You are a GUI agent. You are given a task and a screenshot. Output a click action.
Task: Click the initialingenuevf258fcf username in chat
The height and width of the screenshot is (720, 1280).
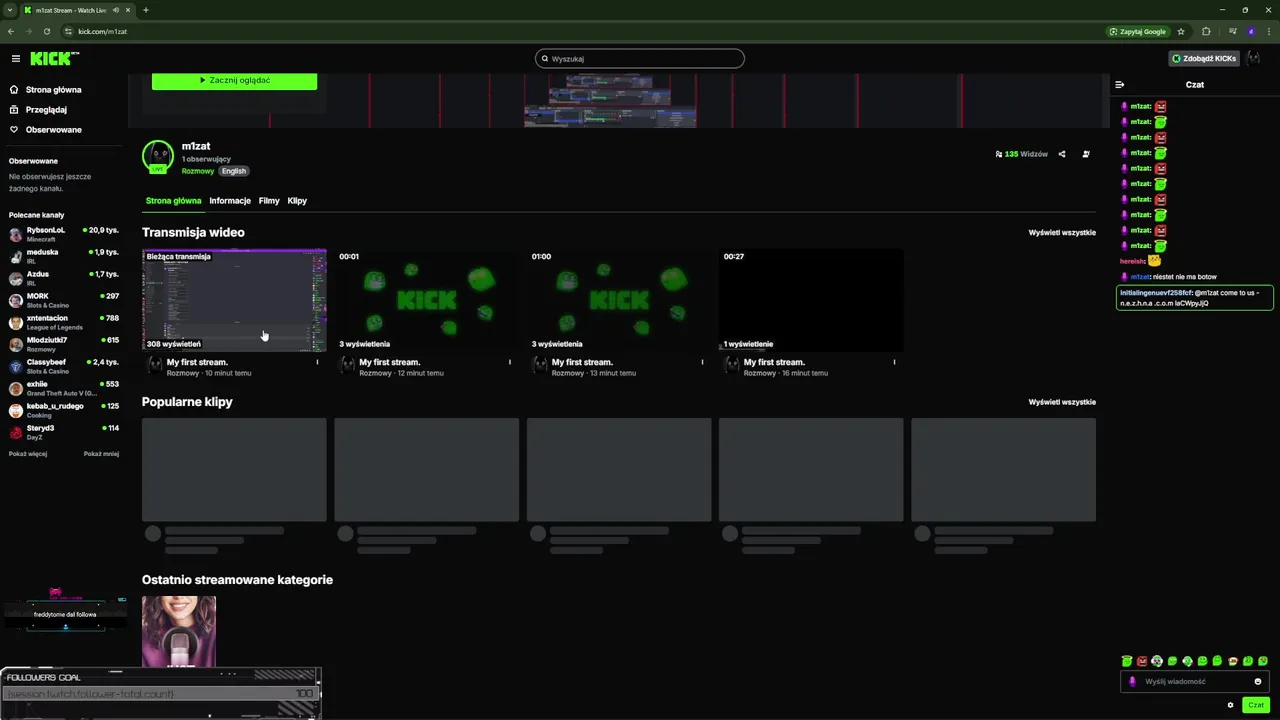point(1156,293)
